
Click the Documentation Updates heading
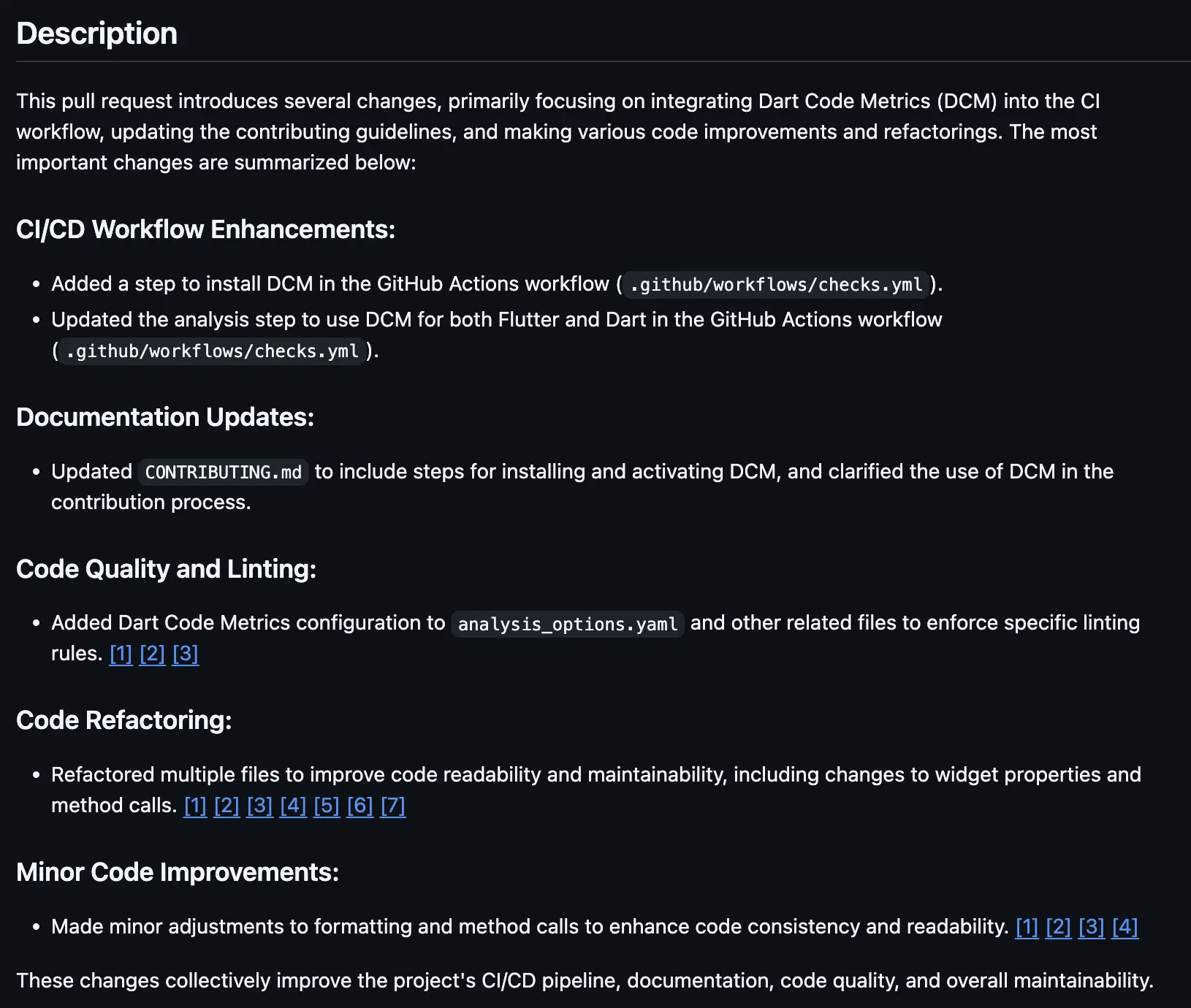pos(165,417)
